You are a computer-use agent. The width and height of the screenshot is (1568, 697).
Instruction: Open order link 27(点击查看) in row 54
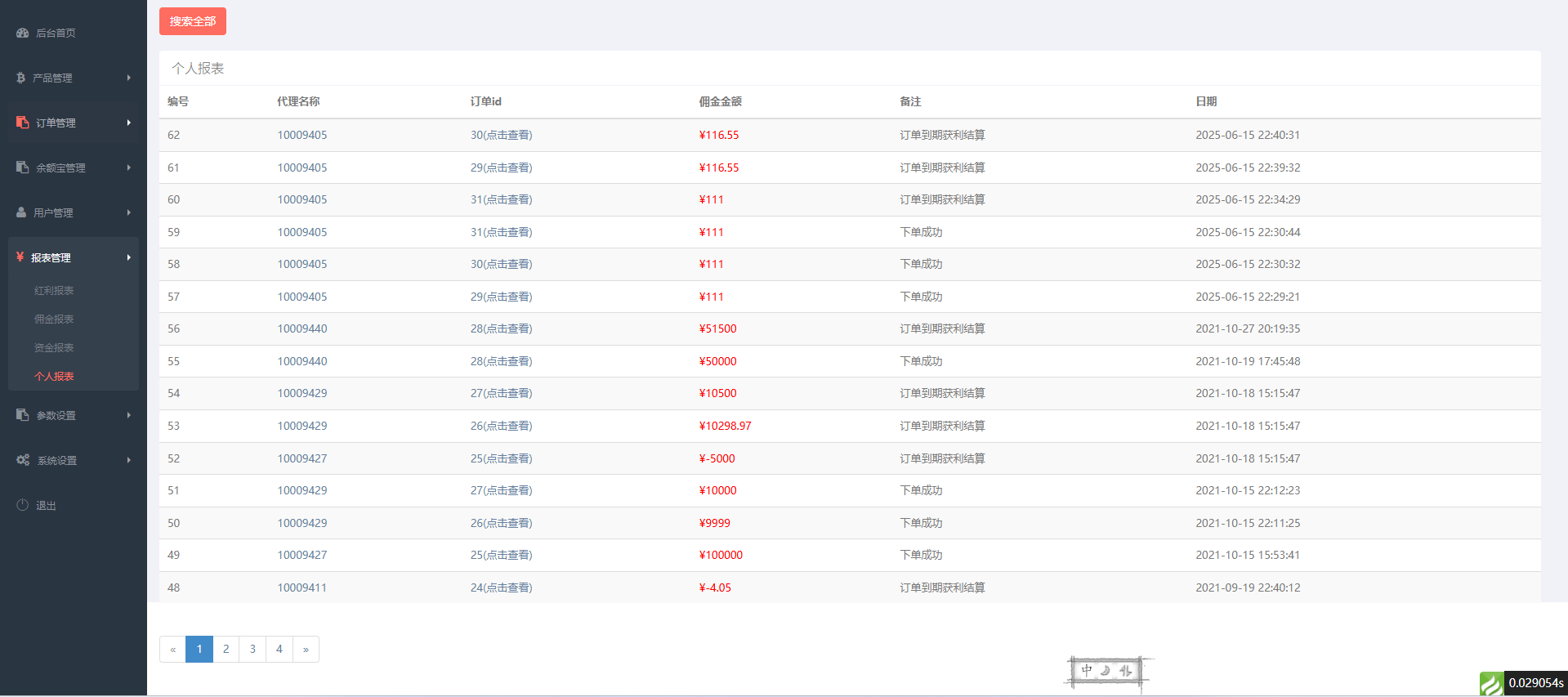coord(501,393)
